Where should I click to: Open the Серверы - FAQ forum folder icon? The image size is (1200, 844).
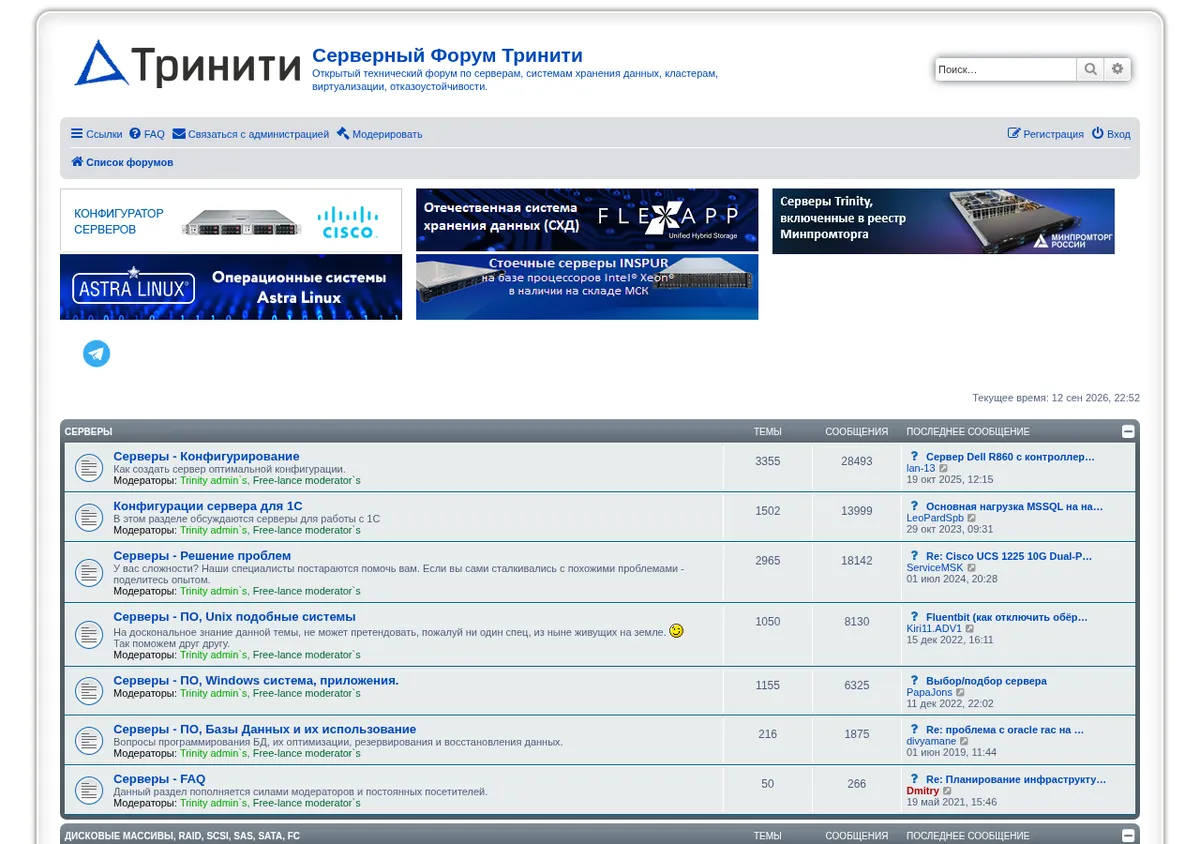click(x=89, y=789)
